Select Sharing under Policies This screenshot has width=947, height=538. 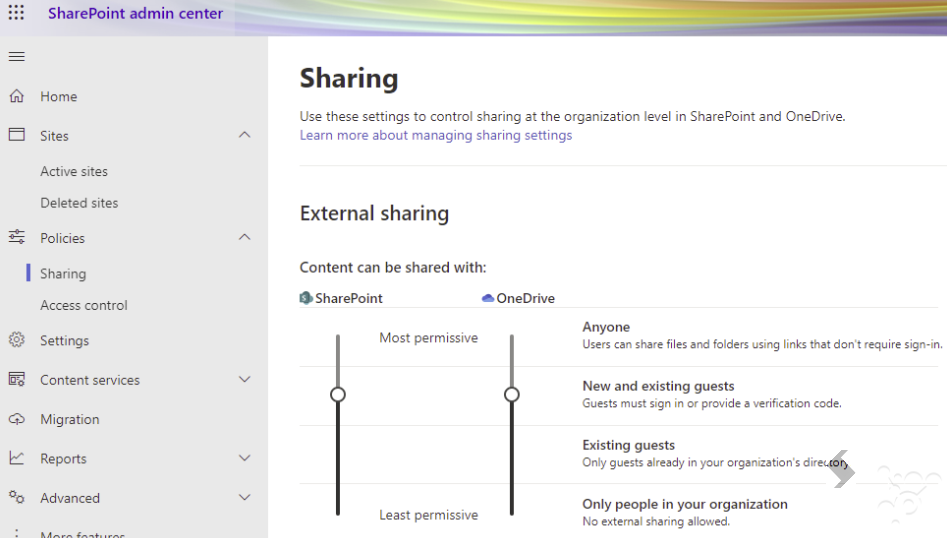[63, 274]
